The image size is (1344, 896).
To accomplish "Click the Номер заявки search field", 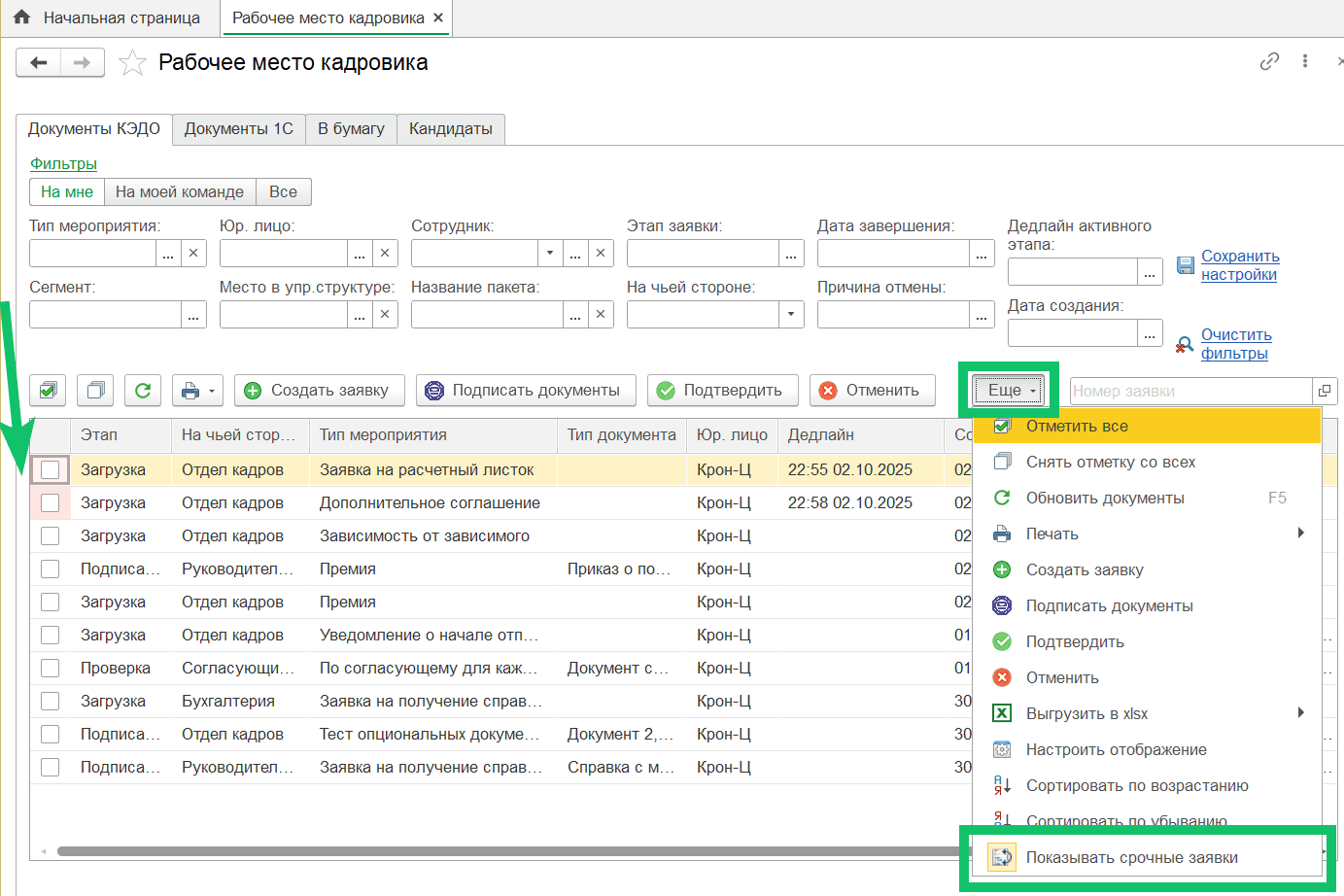I will (x=1189, y=391).
